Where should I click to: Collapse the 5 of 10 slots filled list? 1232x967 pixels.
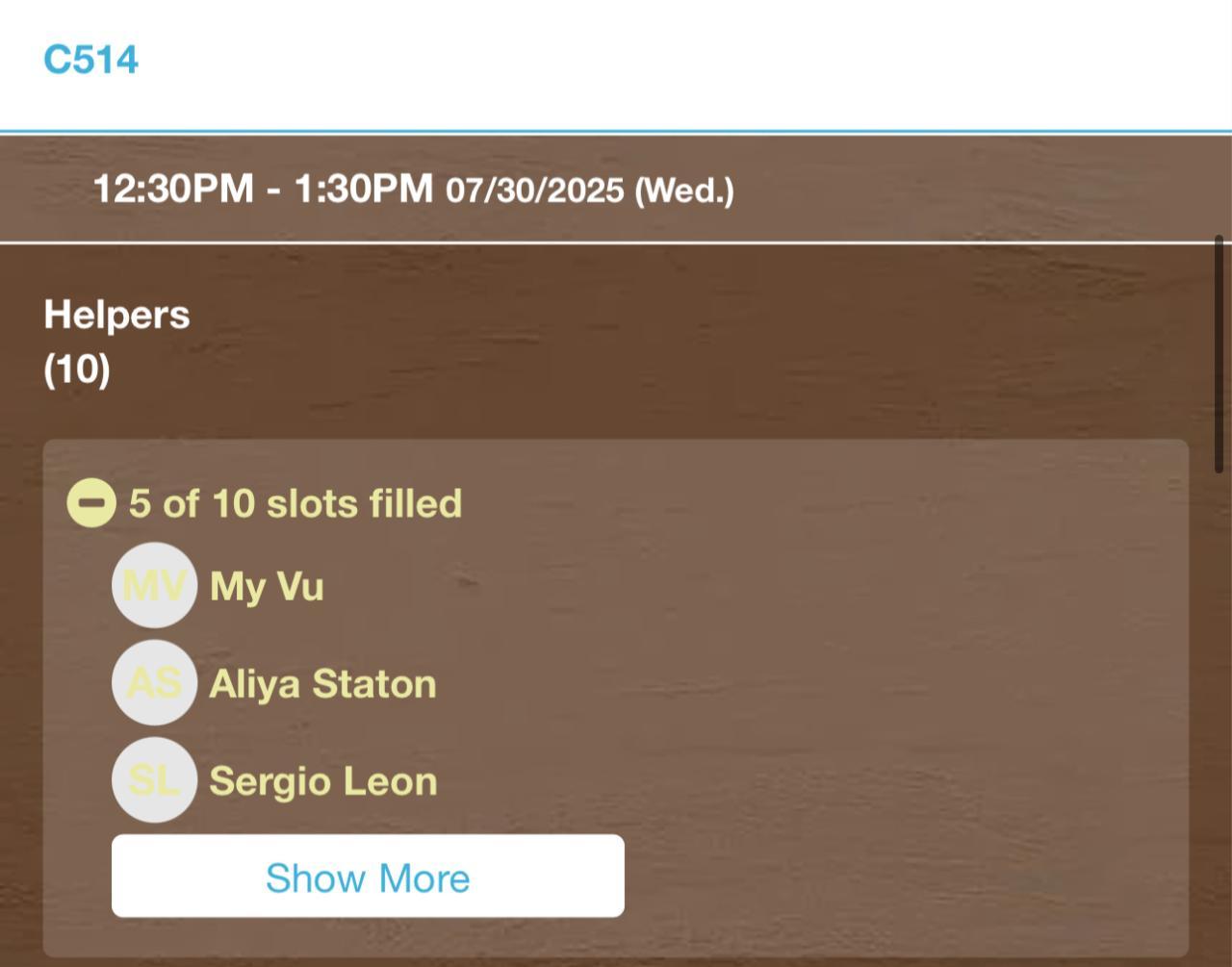coord(91,503)
